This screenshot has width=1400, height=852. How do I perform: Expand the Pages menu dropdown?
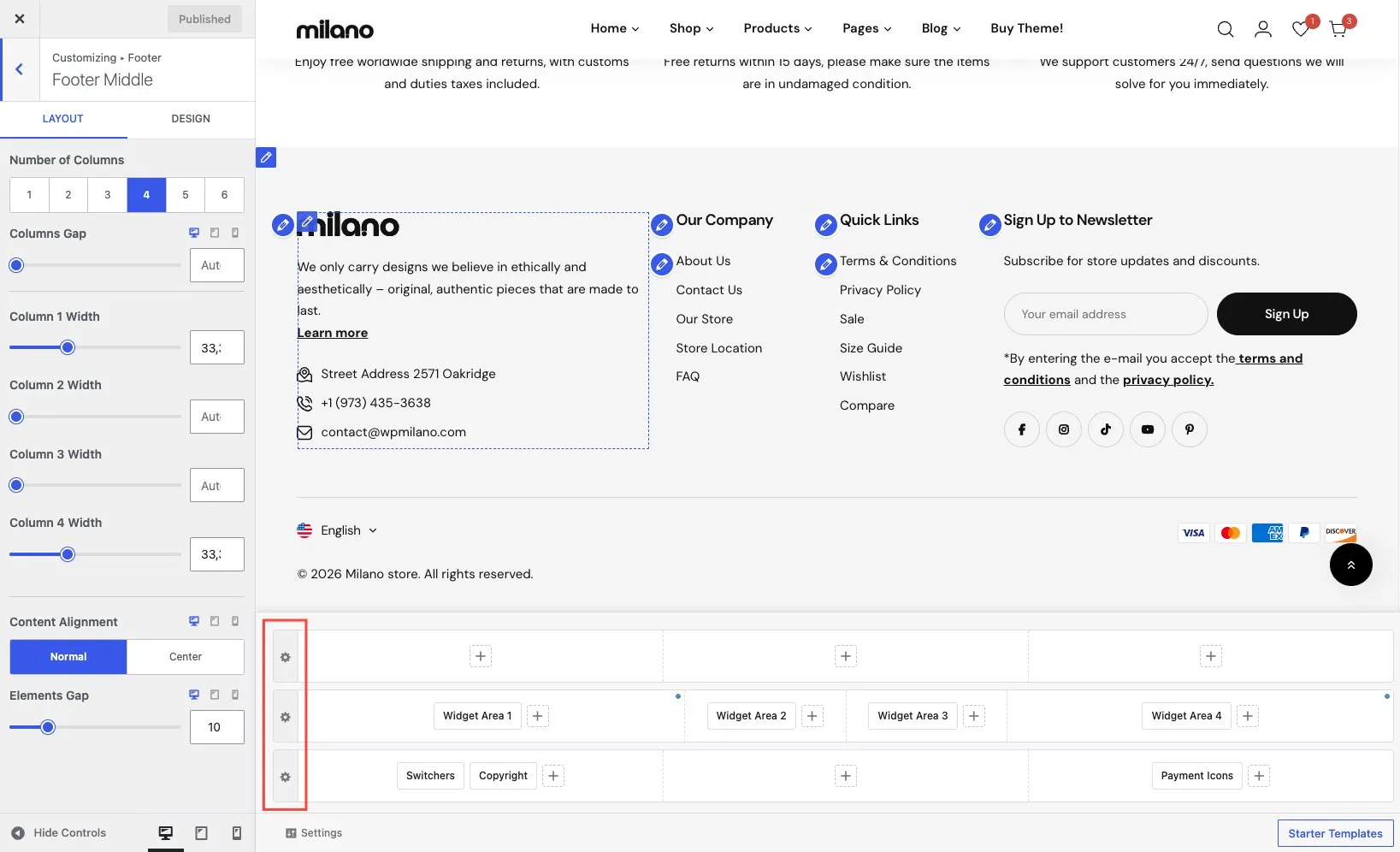866,28
